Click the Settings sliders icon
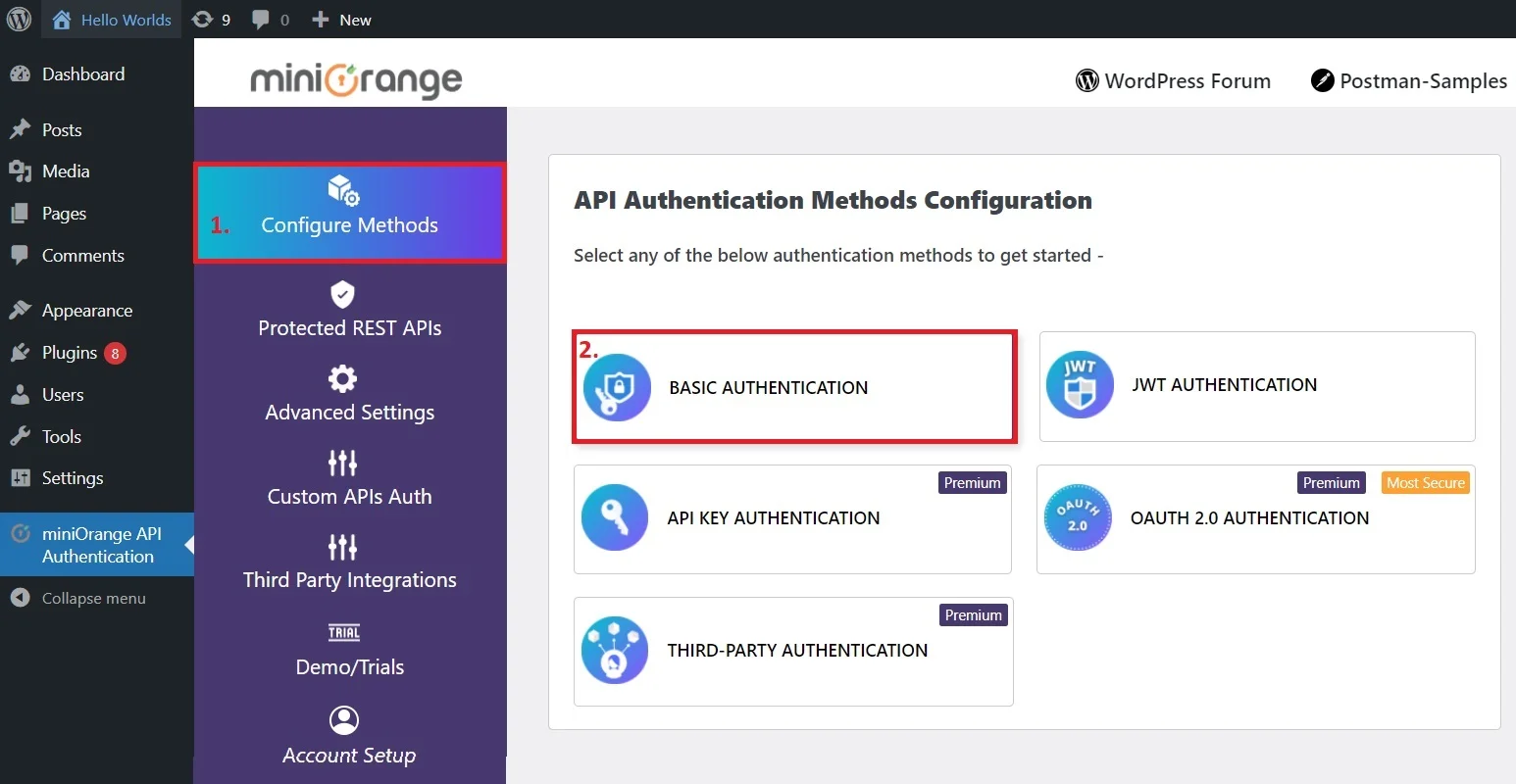1516x784 pixels. (x=20, y=478)
